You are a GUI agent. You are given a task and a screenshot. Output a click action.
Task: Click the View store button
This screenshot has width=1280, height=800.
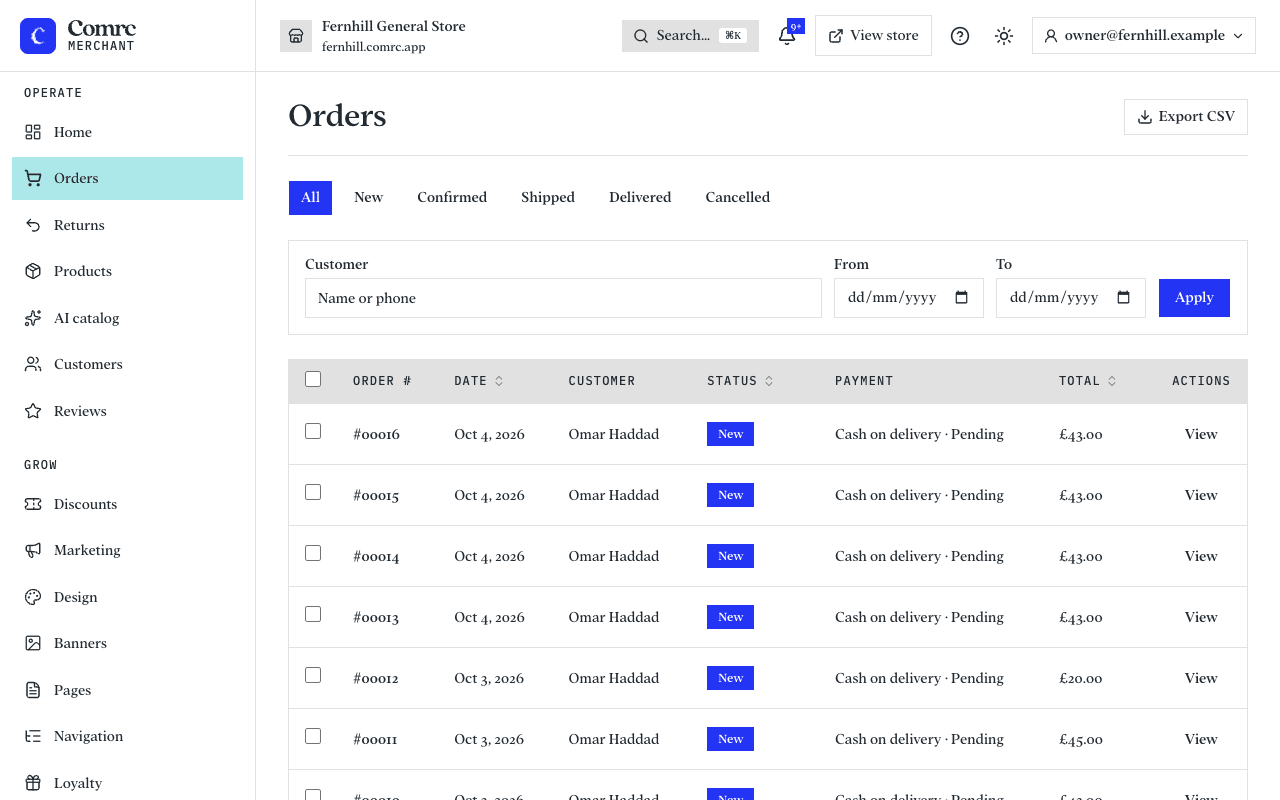pos(874,36)
